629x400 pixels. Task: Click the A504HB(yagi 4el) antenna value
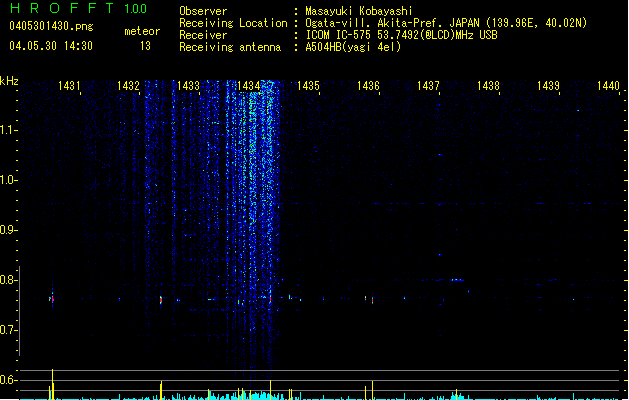(353, 47)
